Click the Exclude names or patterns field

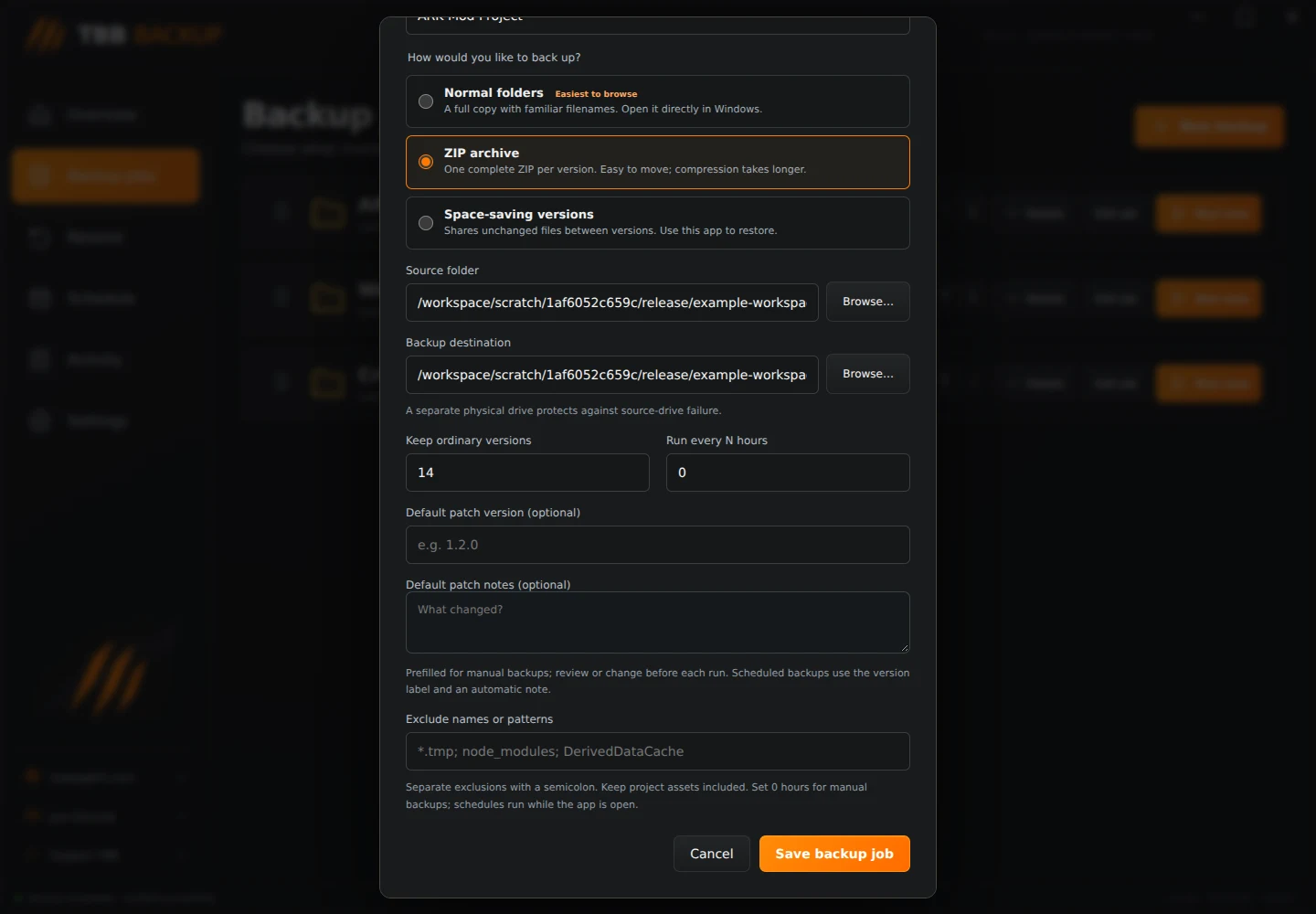tap(658, 751)
